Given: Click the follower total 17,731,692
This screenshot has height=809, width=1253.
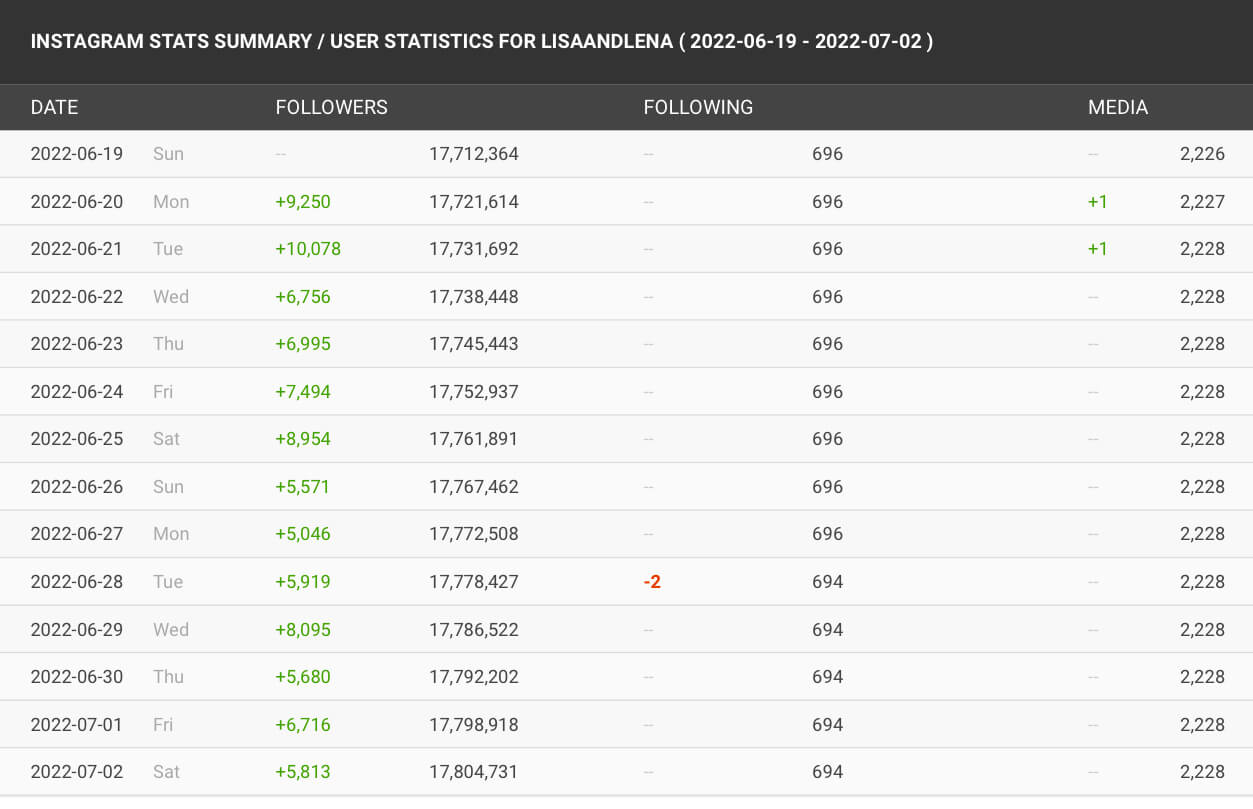Looking at the screenshot, I should point(474,249).
